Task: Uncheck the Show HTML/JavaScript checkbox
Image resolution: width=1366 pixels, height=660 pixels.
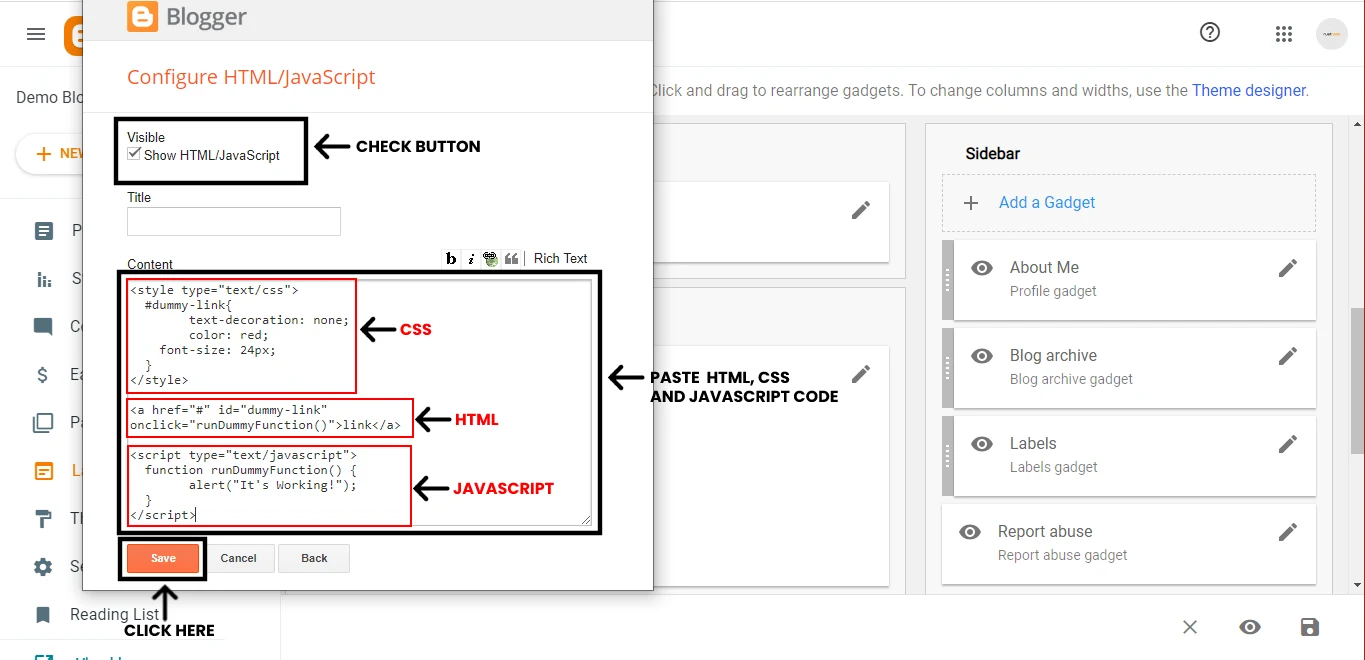Action: (133, 152)
